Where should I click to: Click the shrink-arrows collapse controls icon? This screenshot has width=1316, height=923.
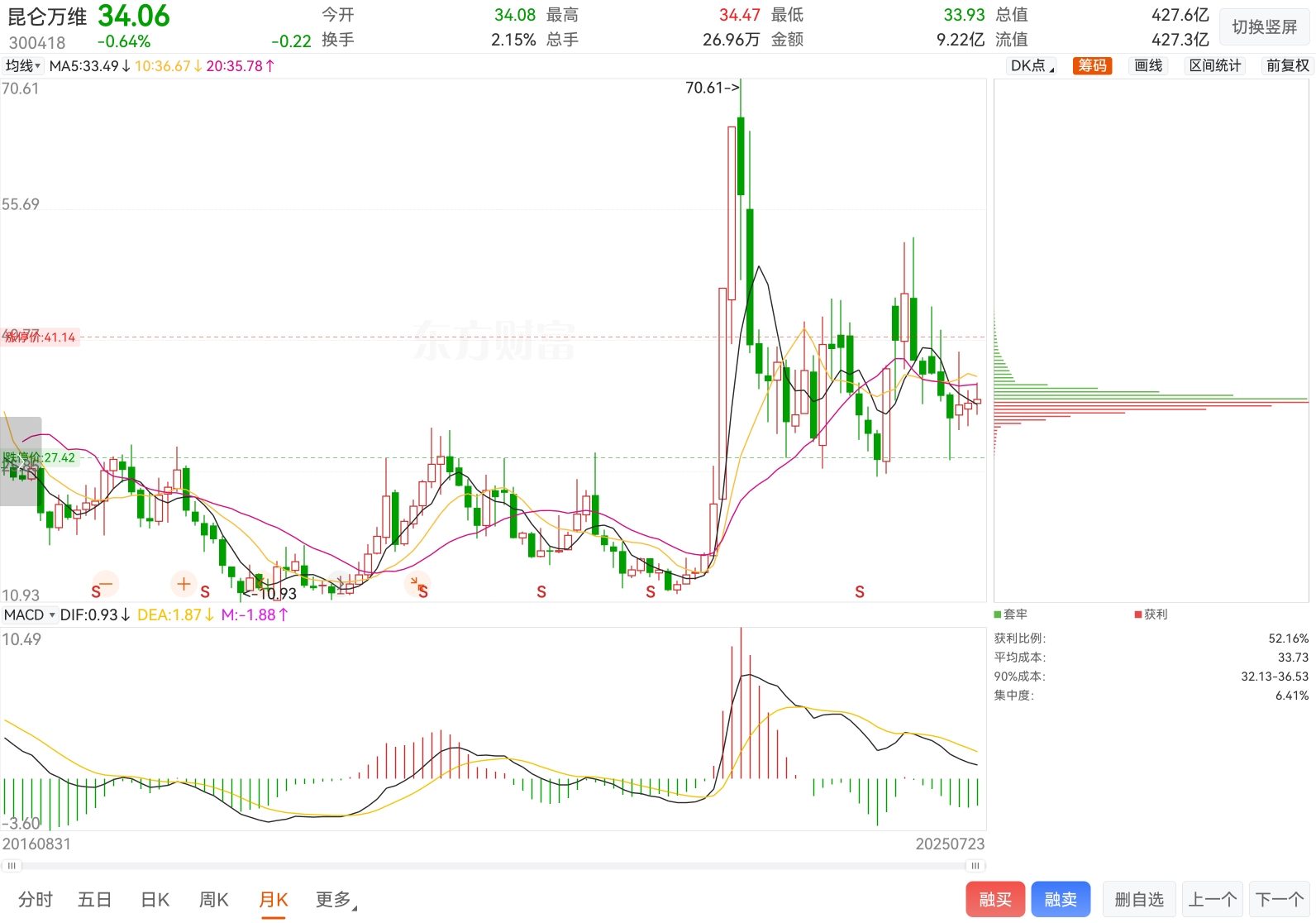(417, 584)
